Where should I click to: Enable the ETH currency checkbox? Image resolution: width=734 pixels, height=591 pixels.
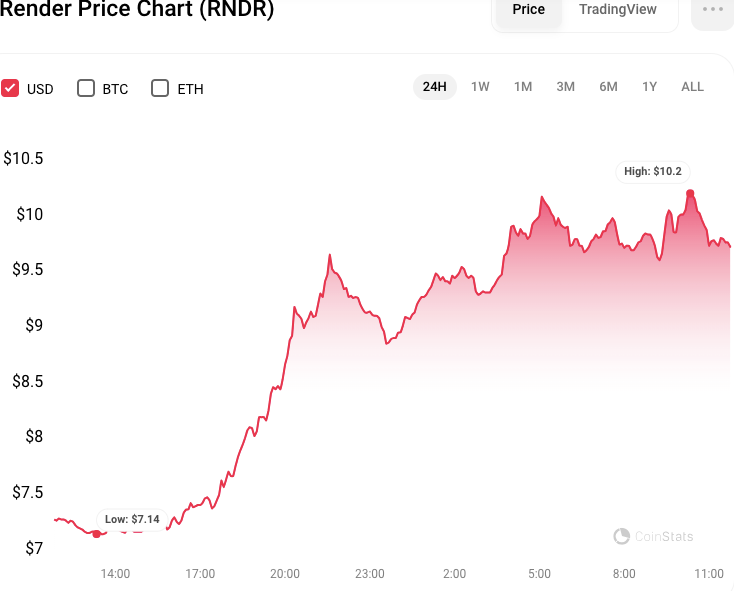tap(160, 88)
